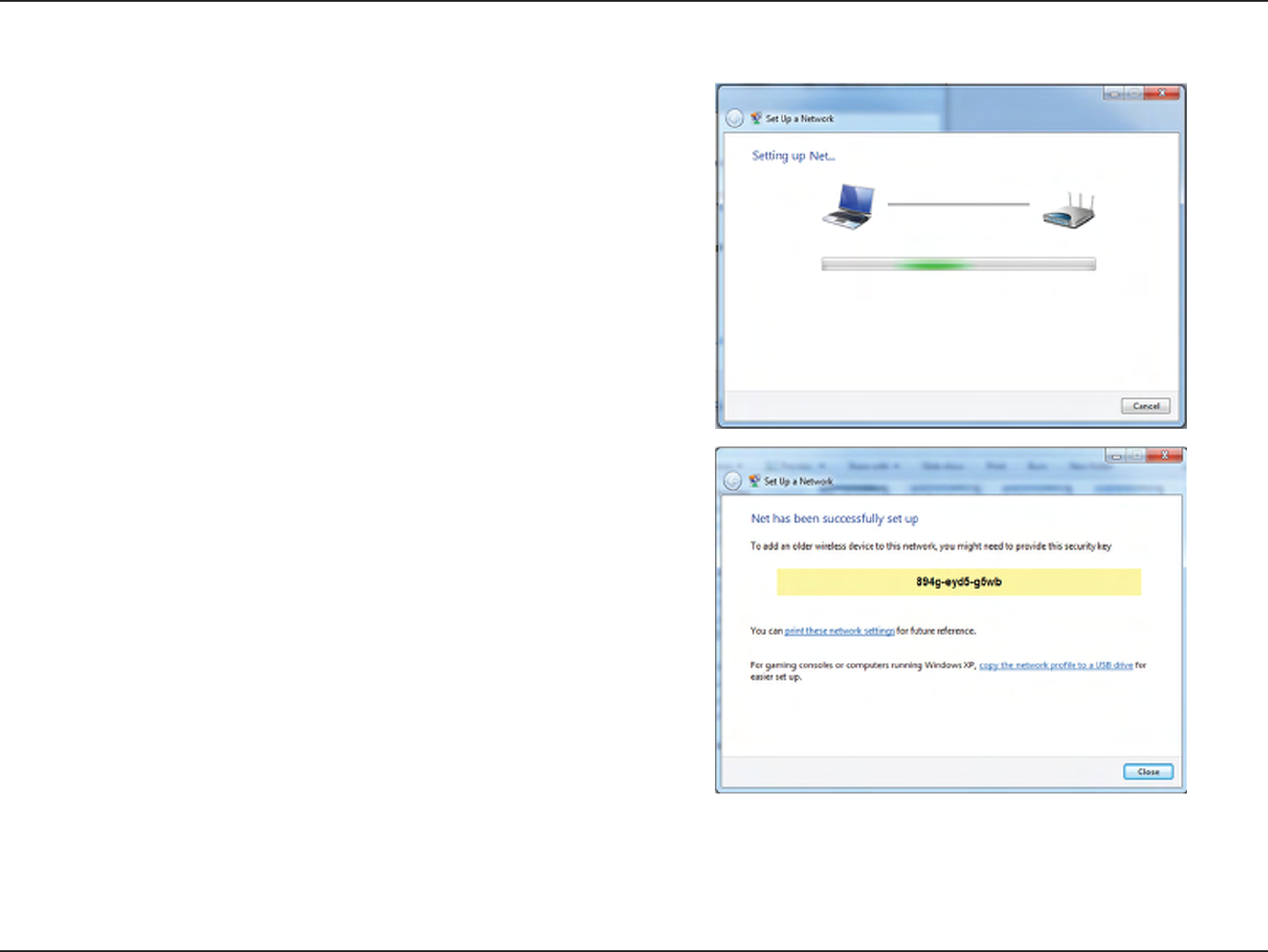Viewport: 1268px width, 952px height.
Task: Close the Setting up Net window with X
Action: click(x=1162, y=93)
